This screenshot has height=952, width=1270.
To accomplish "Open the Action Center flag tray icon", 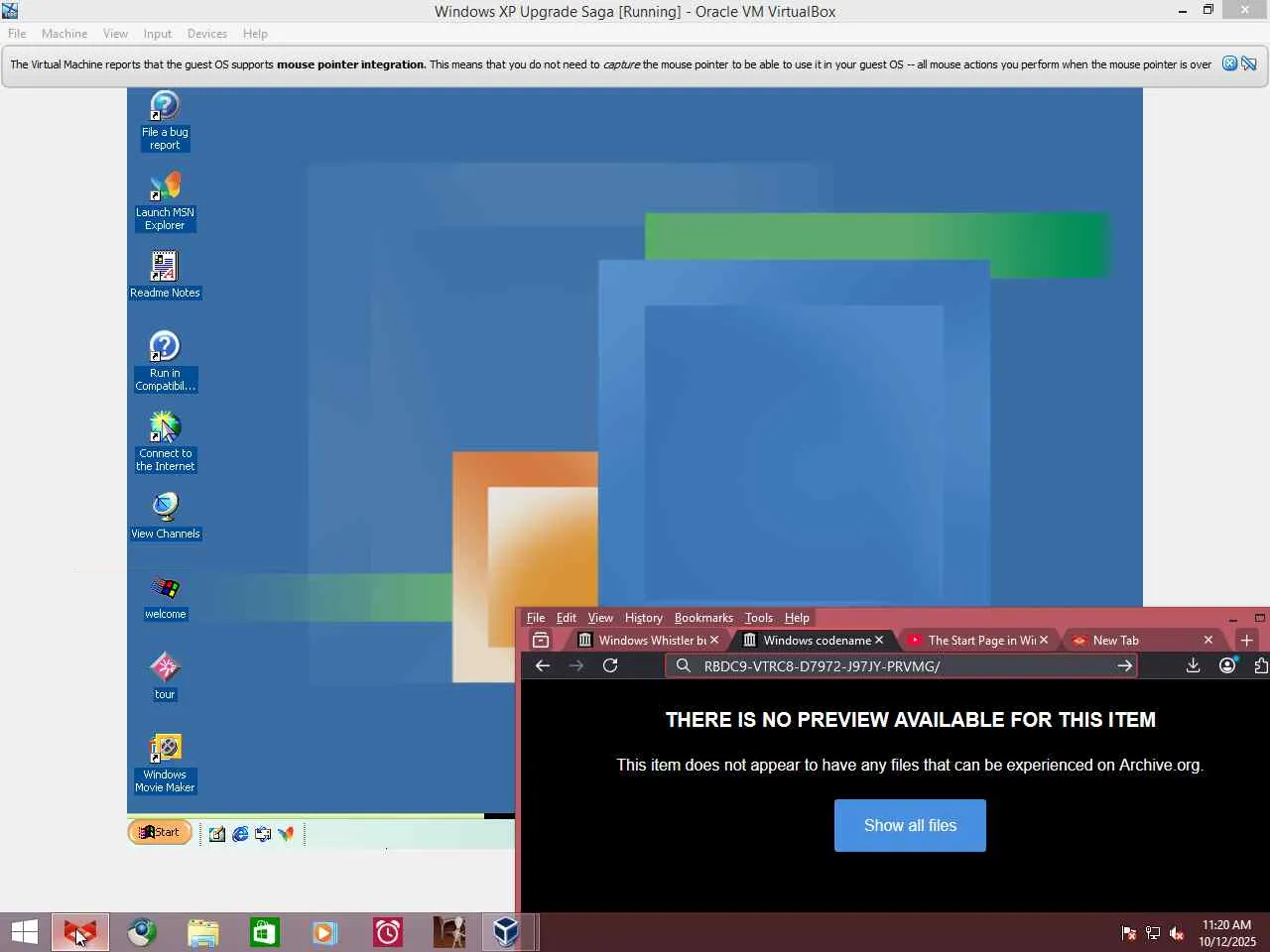I will coord(1129,933).
